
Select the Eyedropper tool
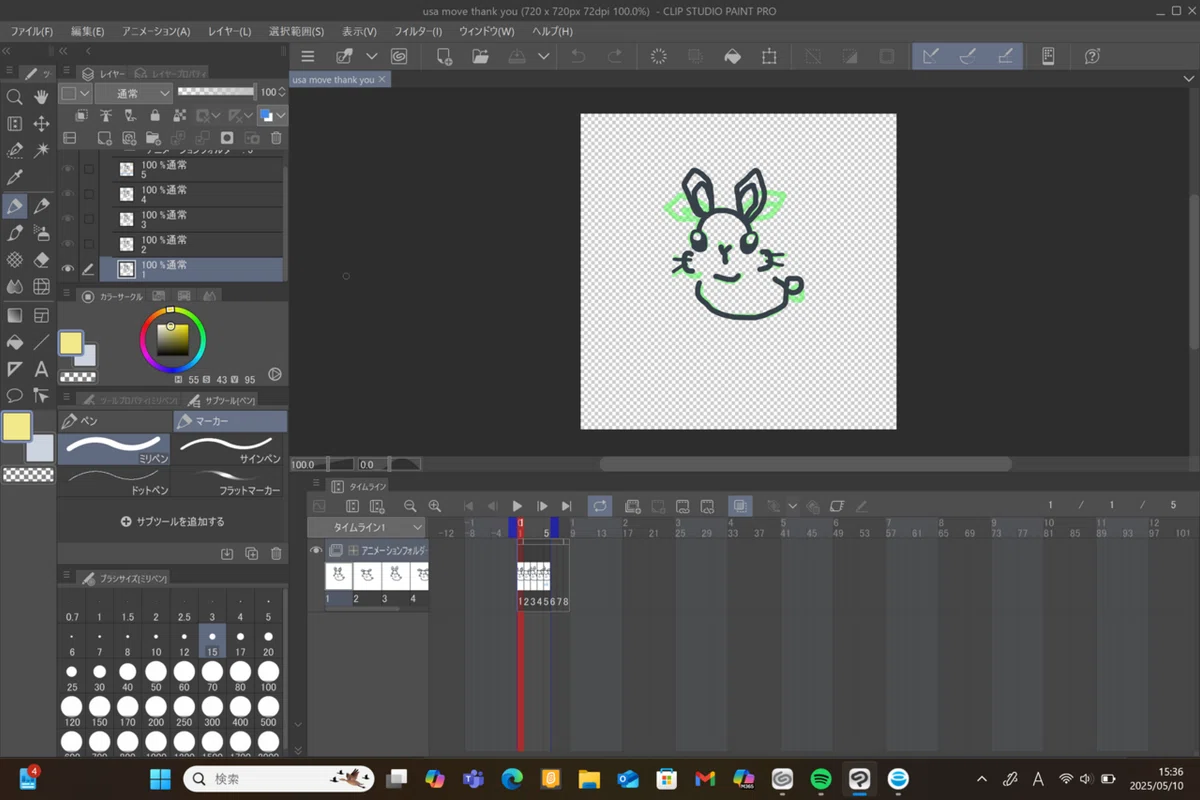[15, 177]
